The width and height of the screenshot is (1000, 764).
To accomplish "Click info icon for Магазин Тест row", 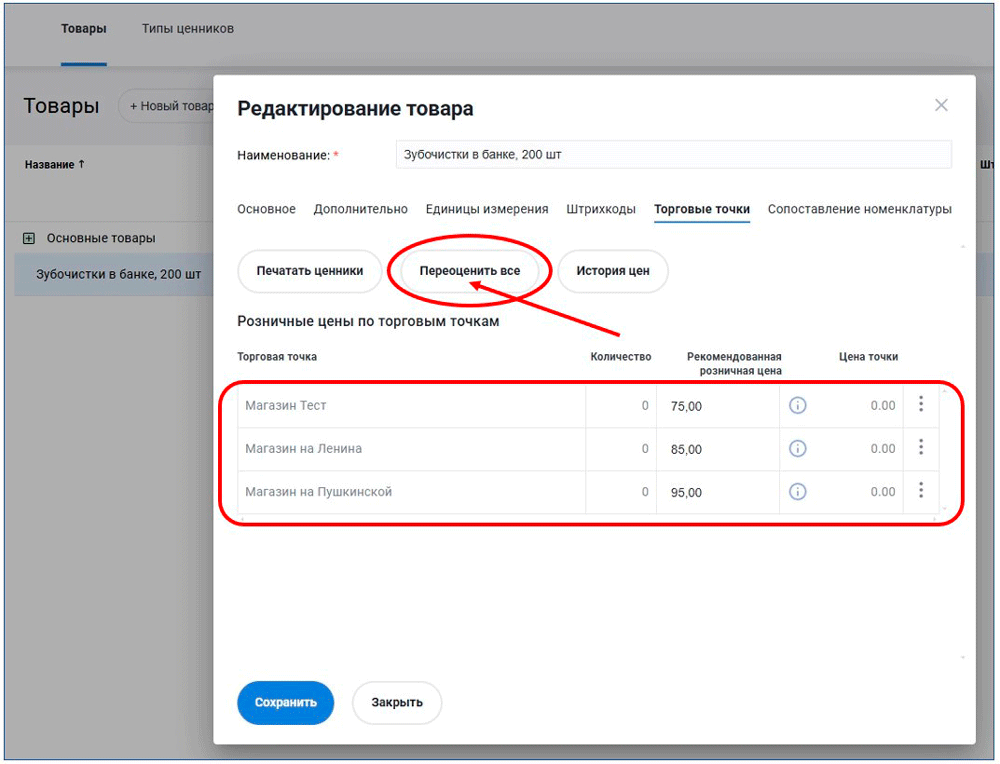I will pos(797,405).
